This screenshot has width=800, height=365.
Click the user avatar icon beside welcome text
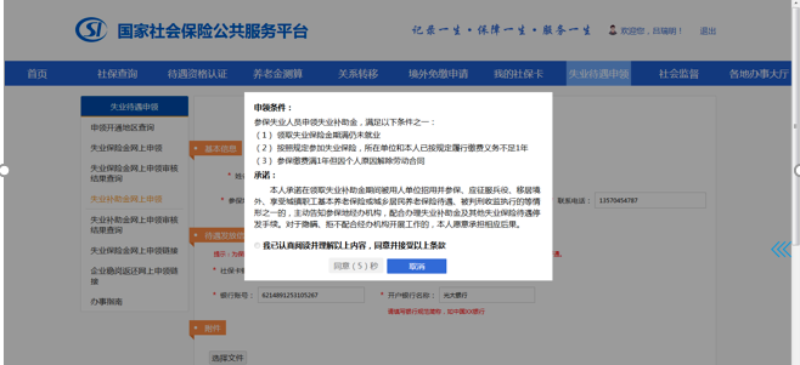613,30
